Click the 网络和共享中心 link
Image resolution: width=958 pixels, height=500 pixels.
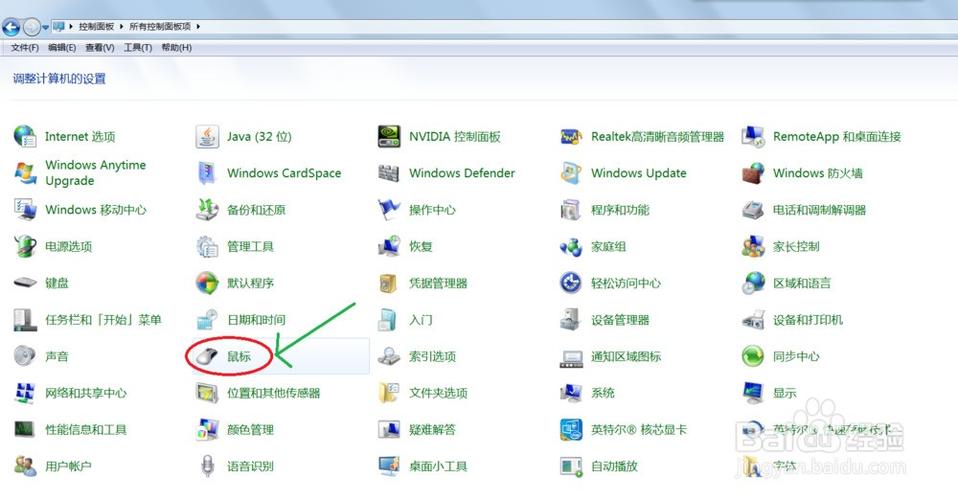(86, 393)
